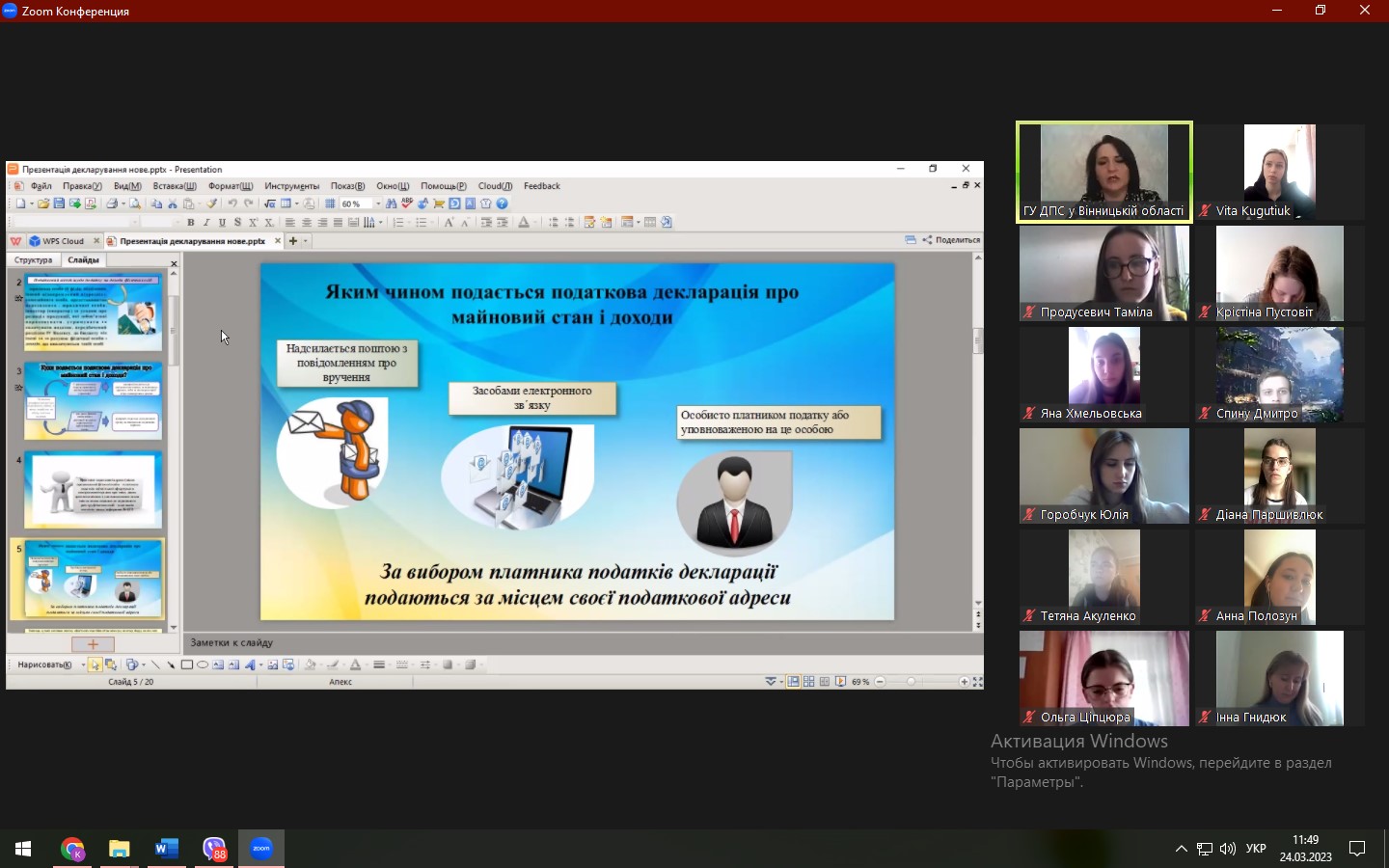Open the 60% zoom dropdown
1389x868 pixels.
(x=378, y=203)
